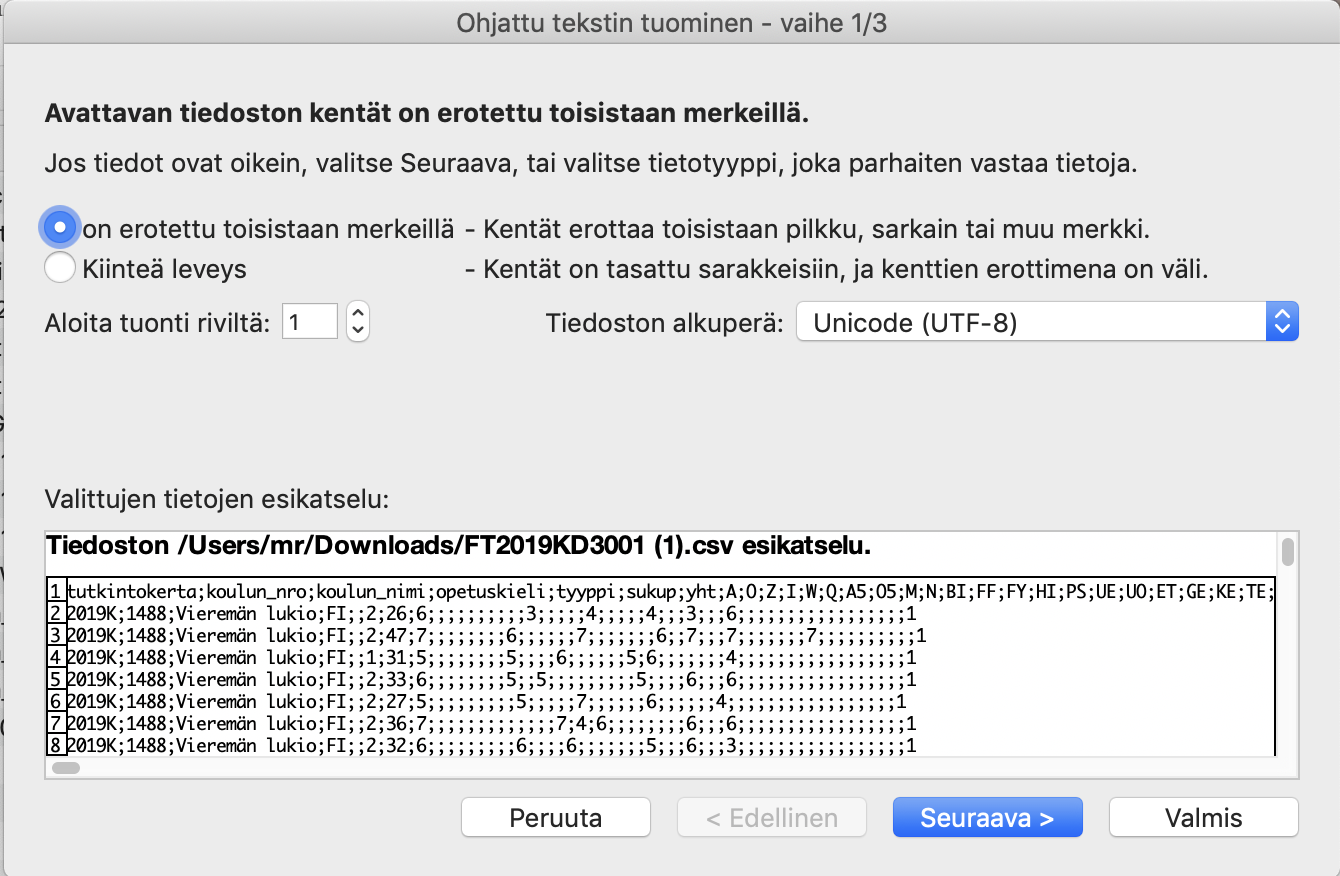This screenshot has height=876, width=1340.
Task: Decrease the start row with stepper down arrow
Action: pyautogui.click(x=358, y=330)
